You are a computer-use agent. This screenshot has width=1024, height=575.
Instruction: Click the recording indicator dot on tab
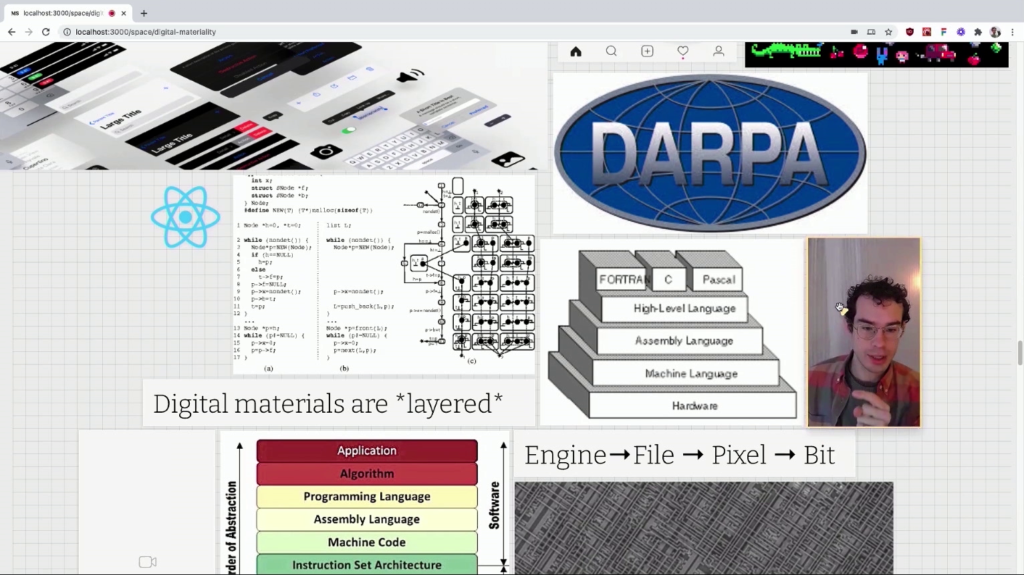point(112,13)
